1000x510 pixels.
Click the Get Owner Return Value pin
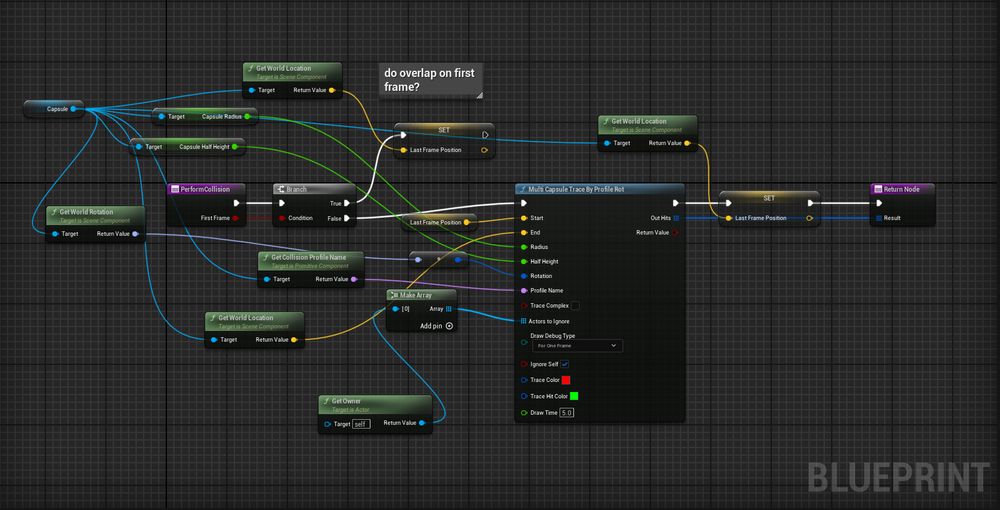pyautogui.click(x=422, y=423)
